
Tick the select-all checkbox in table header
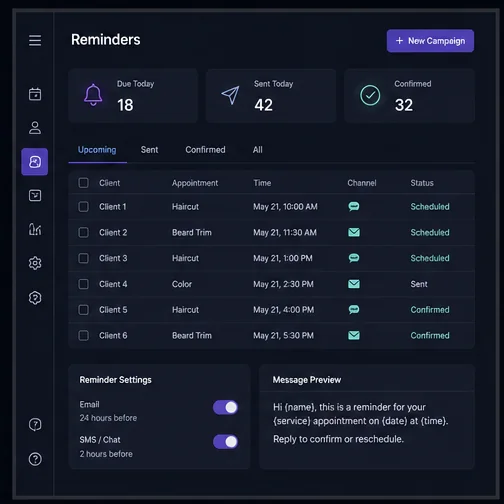coord(83,183)
